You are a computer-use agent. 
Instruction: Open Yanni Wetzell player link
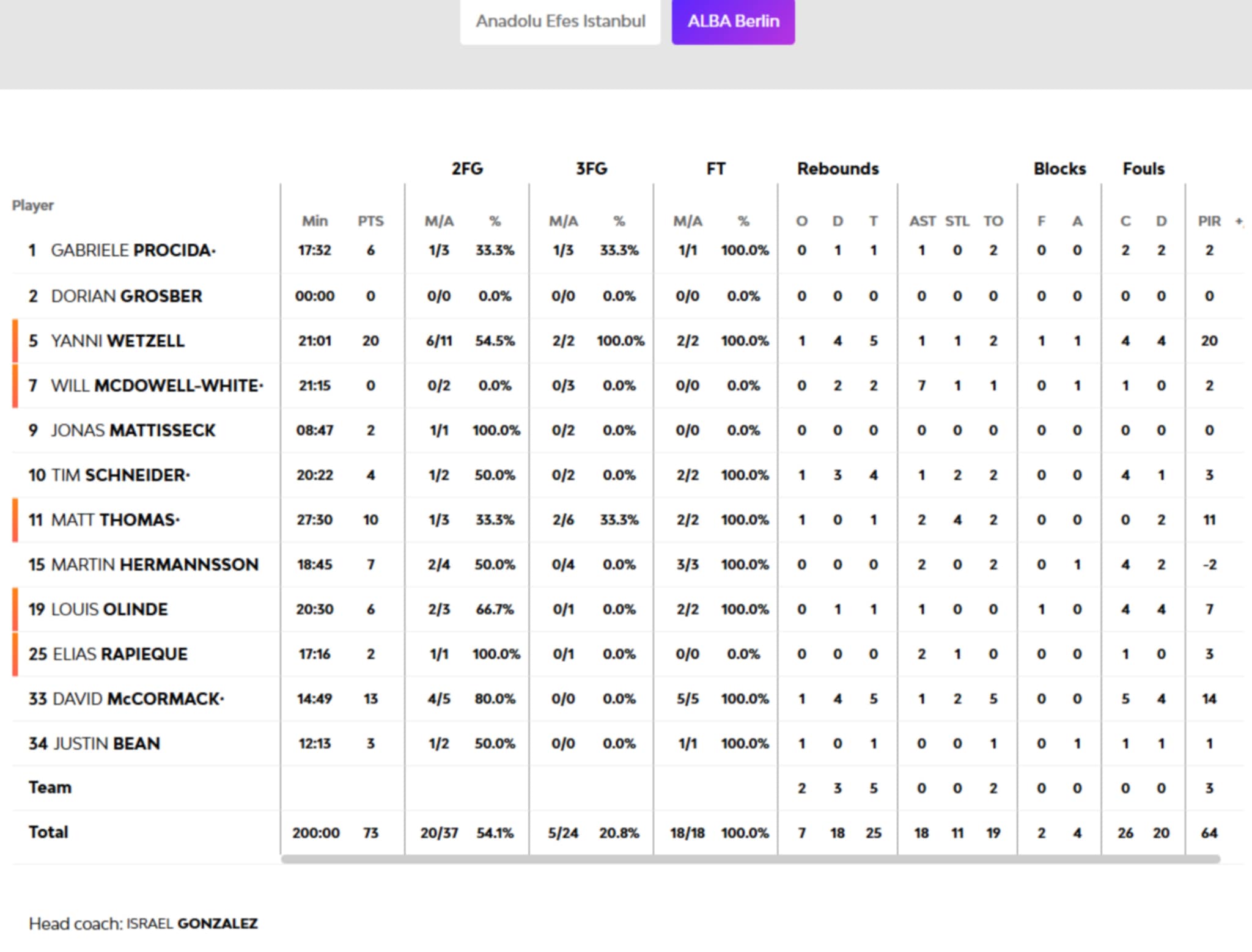pos(117,341)
